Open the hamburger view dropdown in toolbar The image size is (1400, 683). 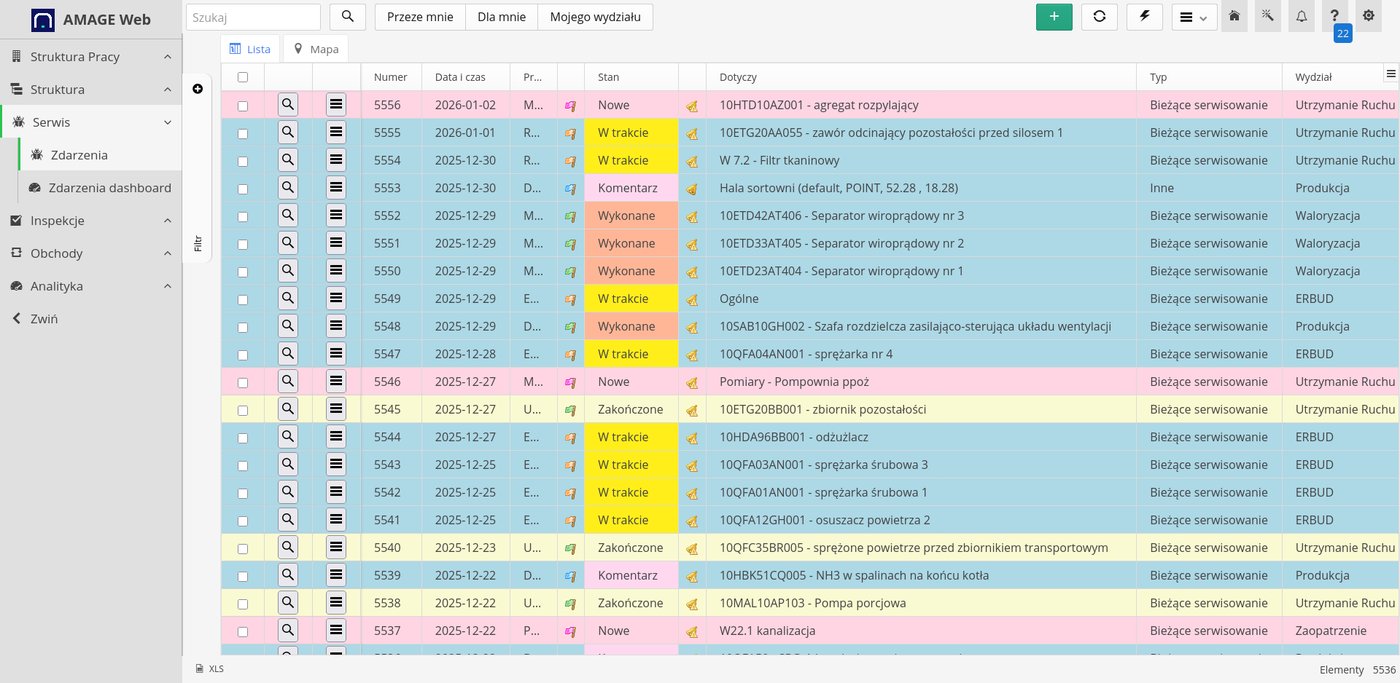pos(1193,17)
